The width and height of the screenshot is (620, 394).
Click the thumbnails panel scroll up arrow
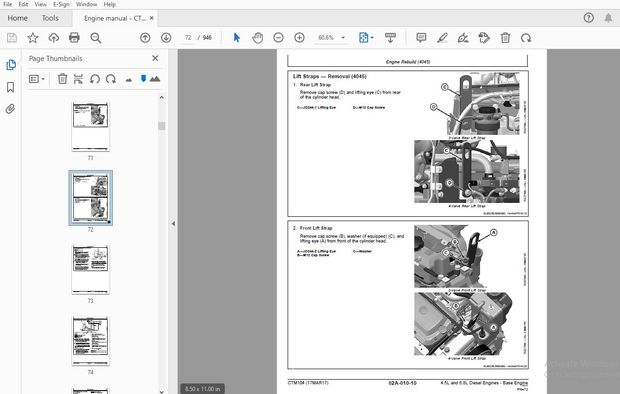(161, 97)
